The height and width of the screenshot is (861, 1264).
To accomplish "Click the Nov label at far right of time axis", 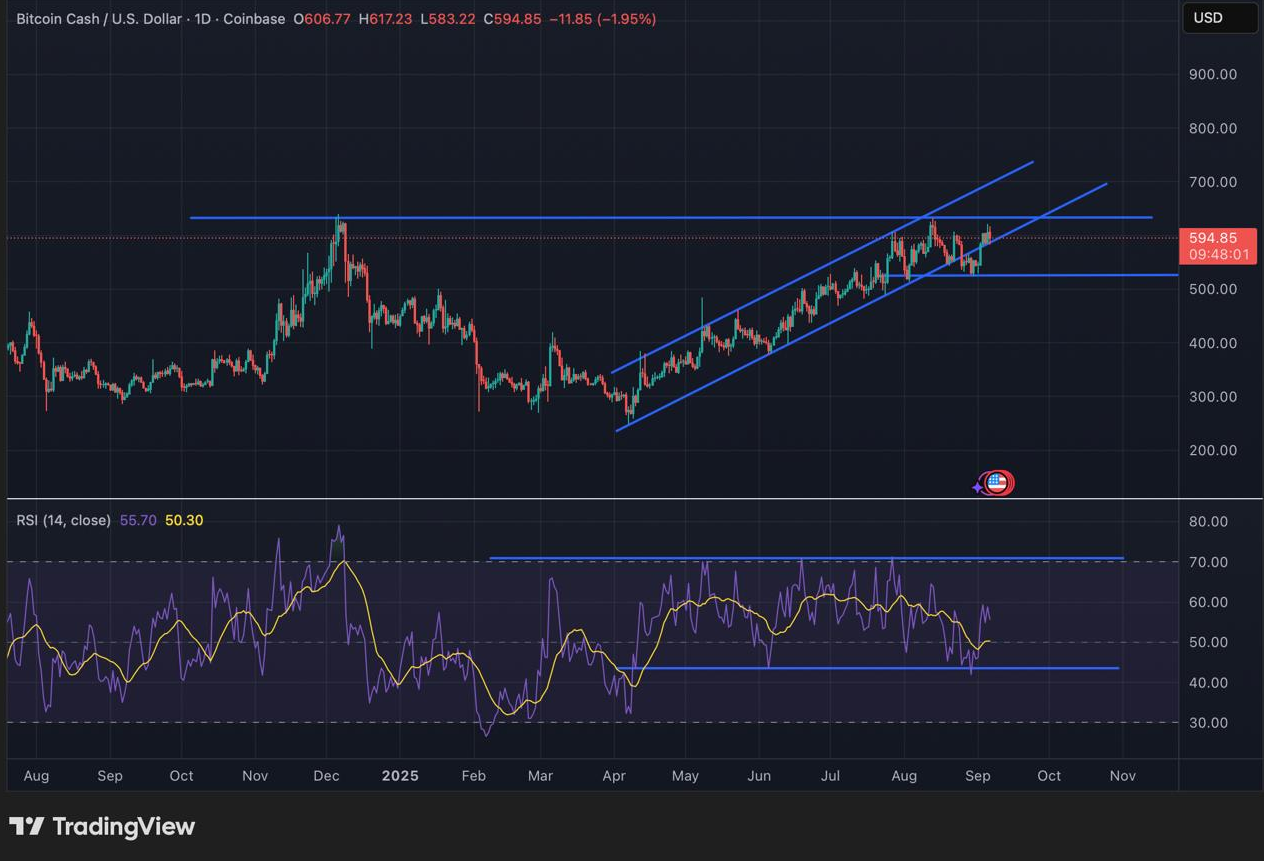I will click(1123, 776).
